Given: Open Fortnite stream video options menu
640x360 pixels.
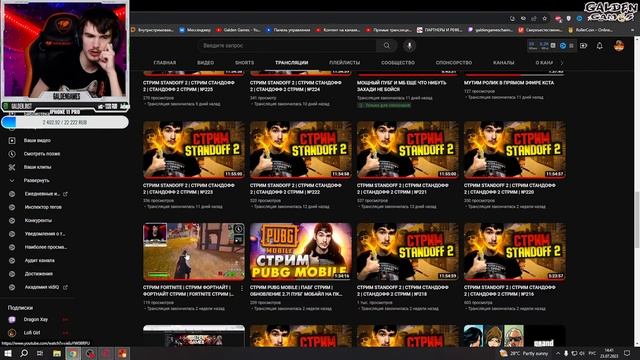Looking at the screenshot, I should [242, 289].
